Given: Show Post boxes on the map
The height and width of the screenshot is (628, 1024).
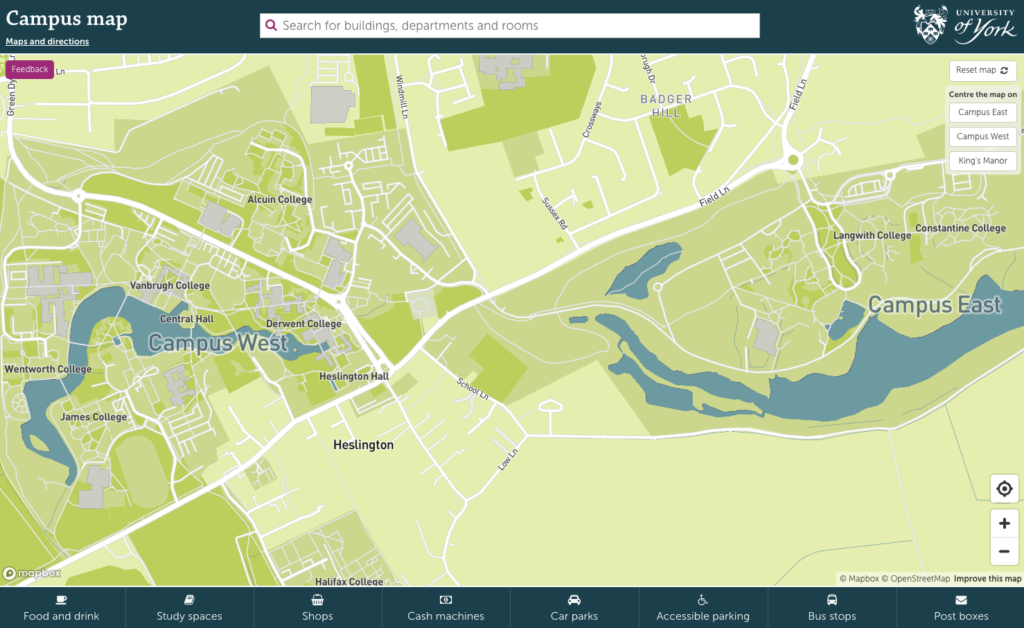Looking at the screenshot, I should coord(960,608).
